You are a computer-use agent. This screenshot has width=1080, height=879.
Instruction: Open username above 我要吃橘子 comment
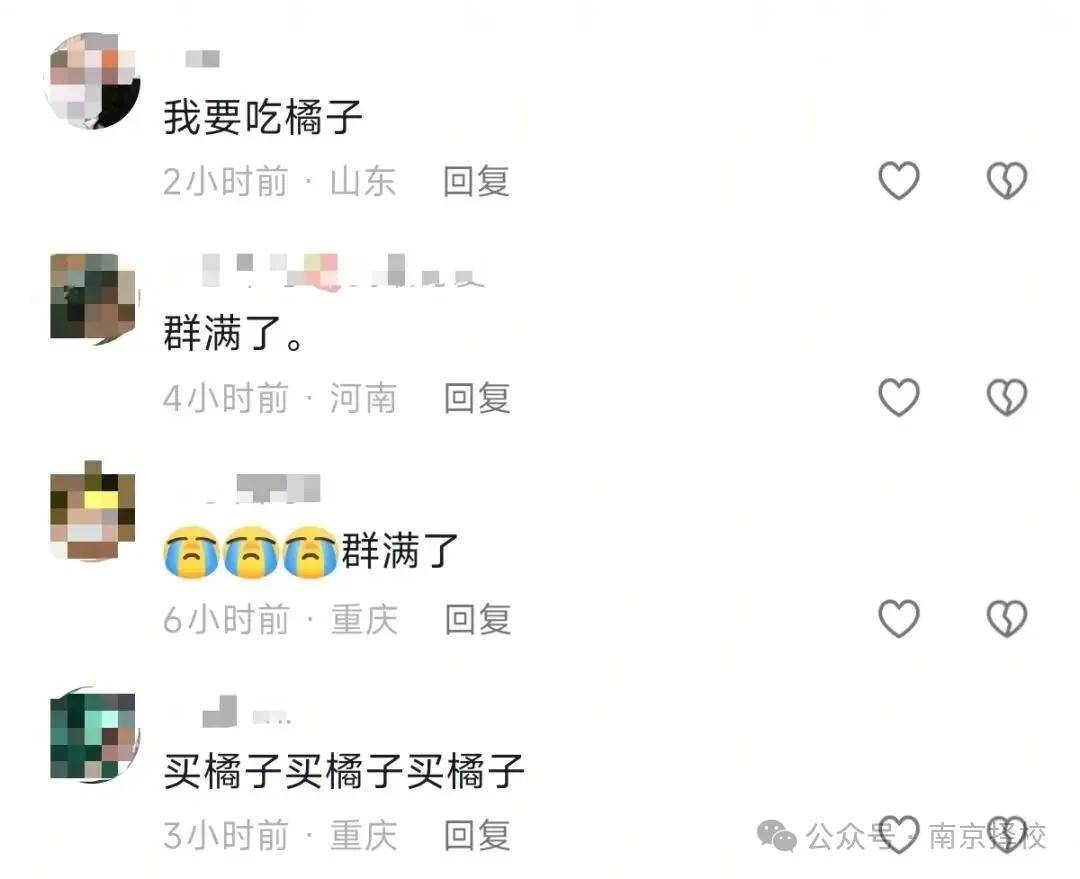(202, 59)
